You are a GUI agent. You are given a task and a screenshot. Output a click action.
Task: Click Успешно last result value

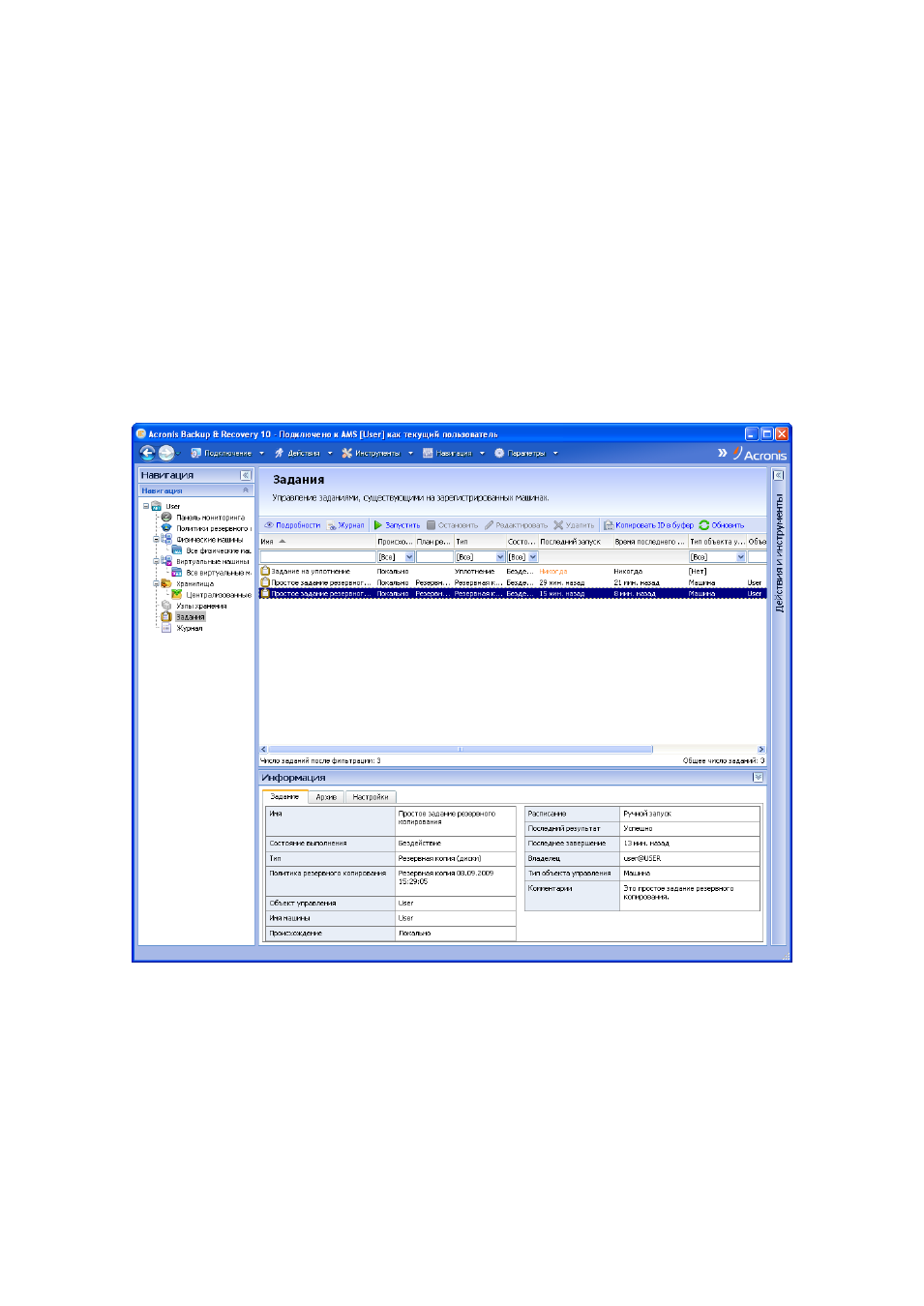638,829
